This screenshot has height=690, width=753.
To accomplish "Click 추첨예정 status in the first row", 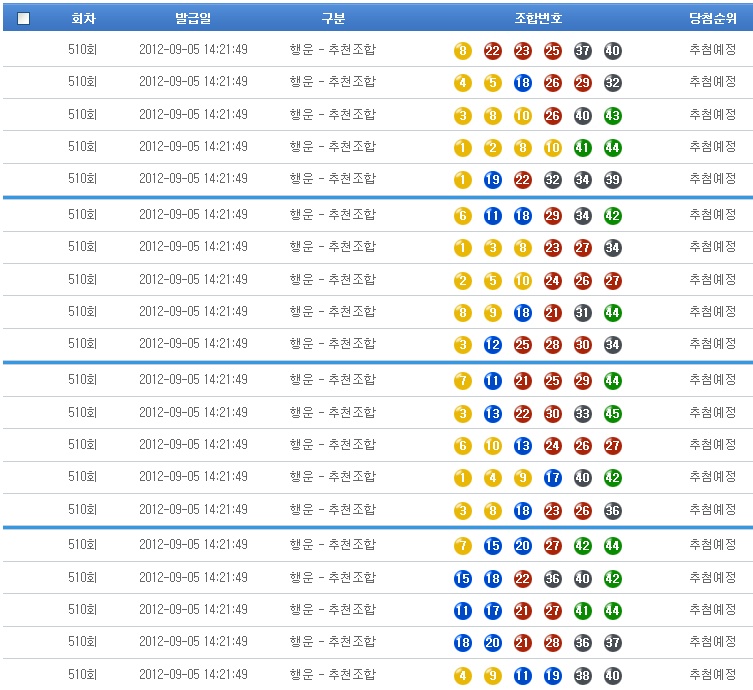I will (712, 50).
